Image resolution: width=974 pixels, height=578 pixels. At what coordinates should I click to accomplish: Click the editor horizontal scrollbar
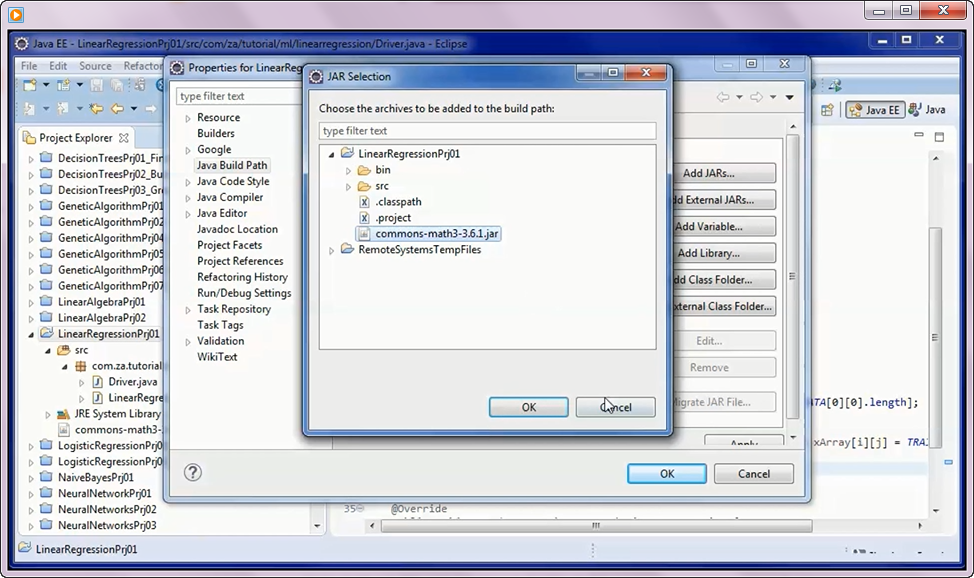596,526
